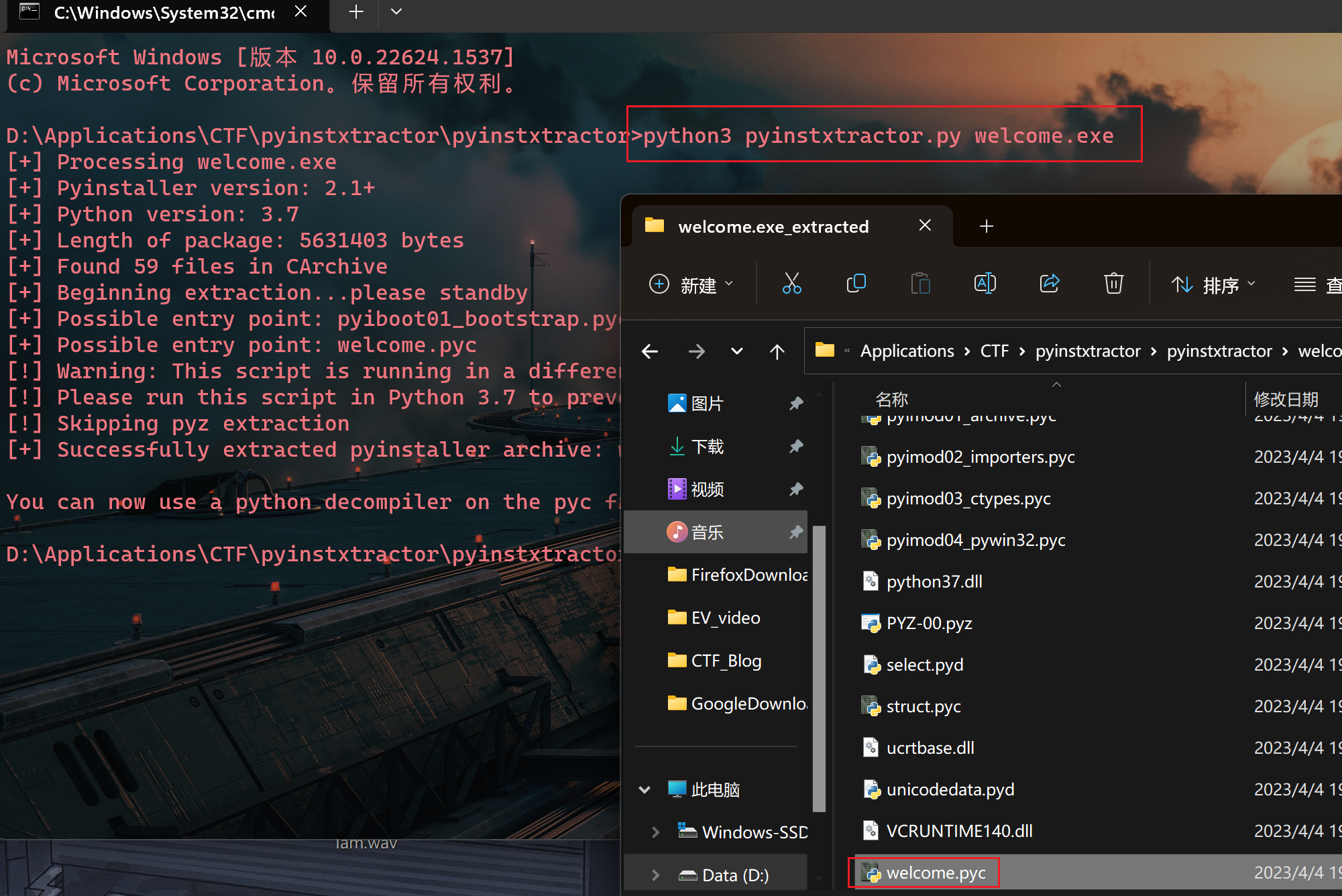
Task: Expand the Data (D:) drive tree
Action: 655,875
